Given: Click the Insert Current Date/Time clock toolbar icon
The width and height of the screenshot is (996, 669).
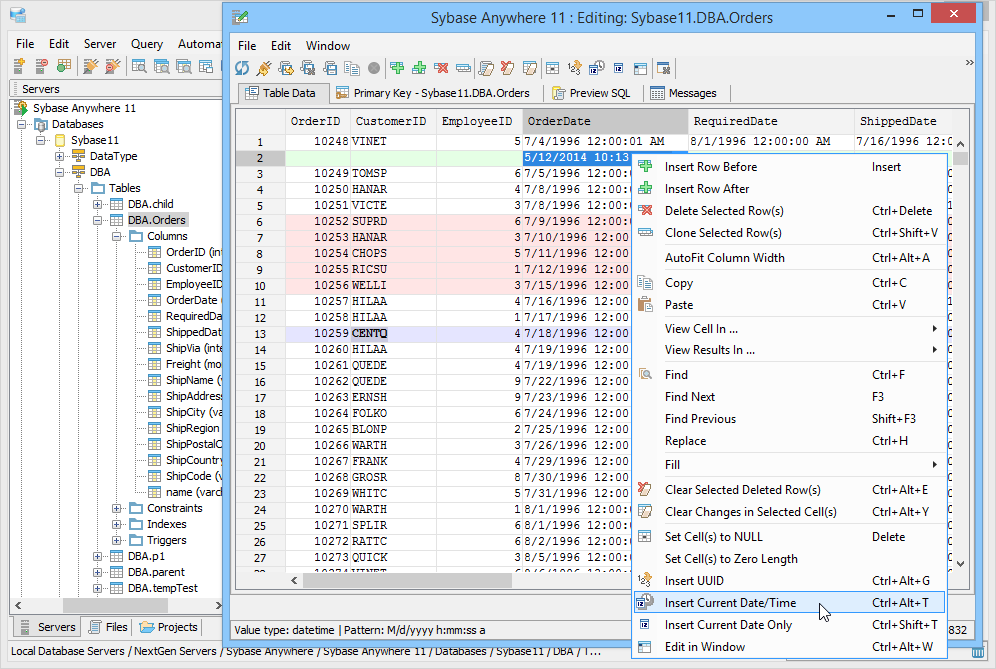Looking at the screenshot, I should click(x=597, y=68).
